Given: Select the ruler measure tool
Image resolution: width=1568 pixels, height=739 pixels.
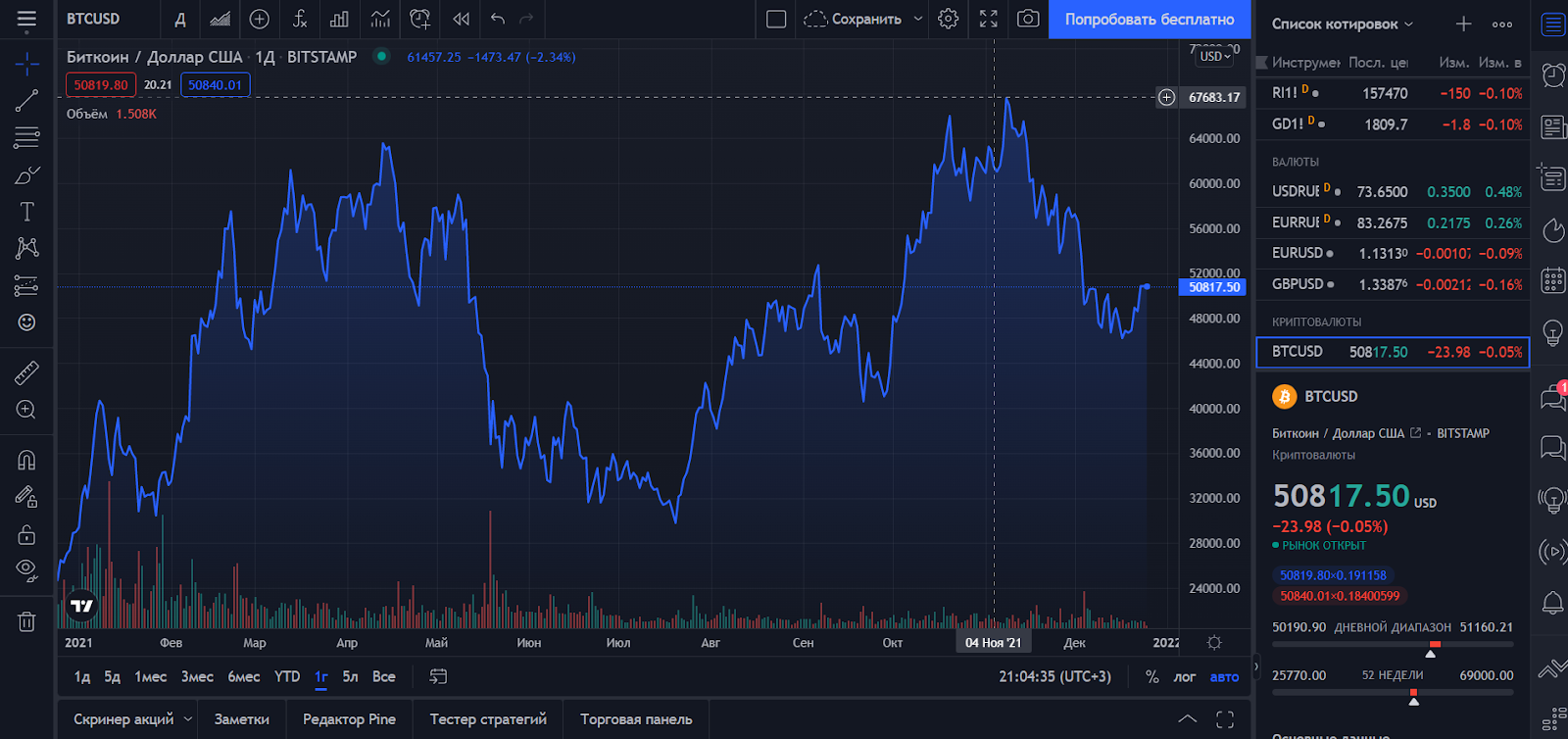Looking at the screenshot, I should [26, 372].
